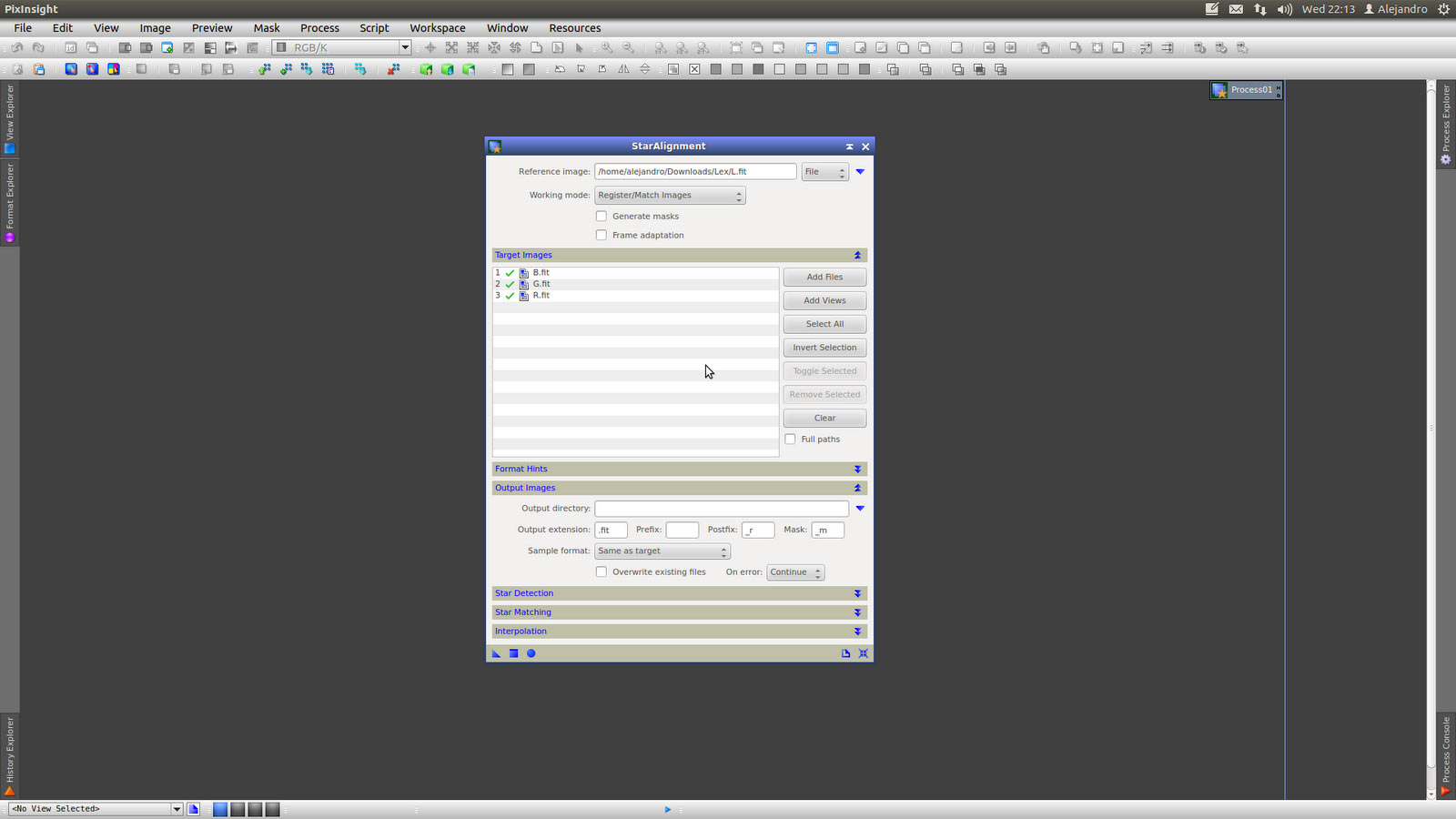Toggle the Full paths checkbox
Screen dimensions: 1456x819
point(791,440)
